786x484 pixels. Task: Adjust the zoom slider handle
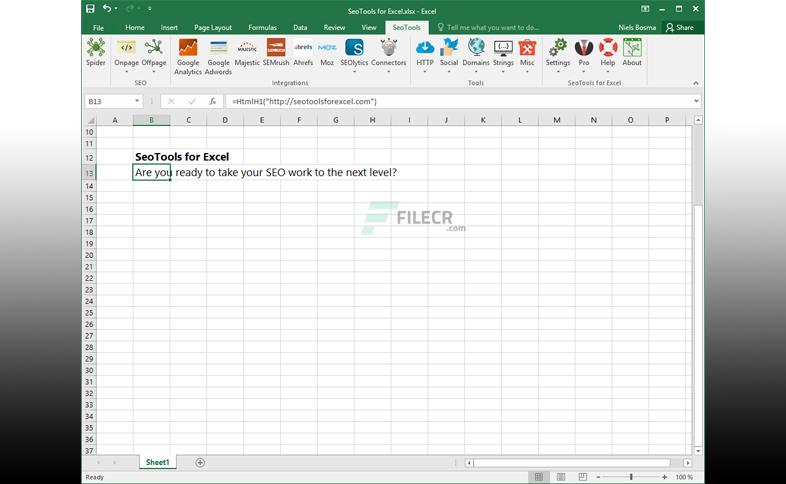coord(631,477)
